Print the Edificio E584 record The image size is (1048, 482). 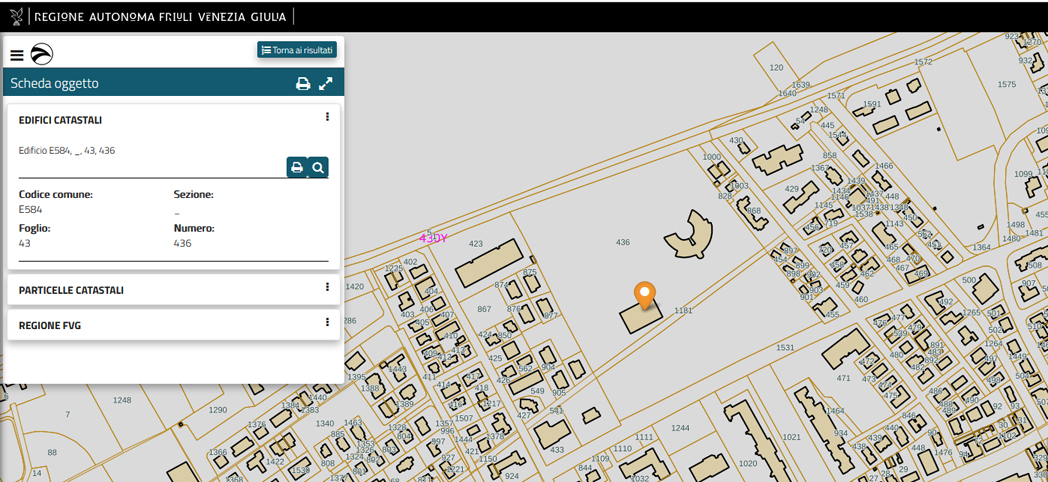(x=297, y=168)
